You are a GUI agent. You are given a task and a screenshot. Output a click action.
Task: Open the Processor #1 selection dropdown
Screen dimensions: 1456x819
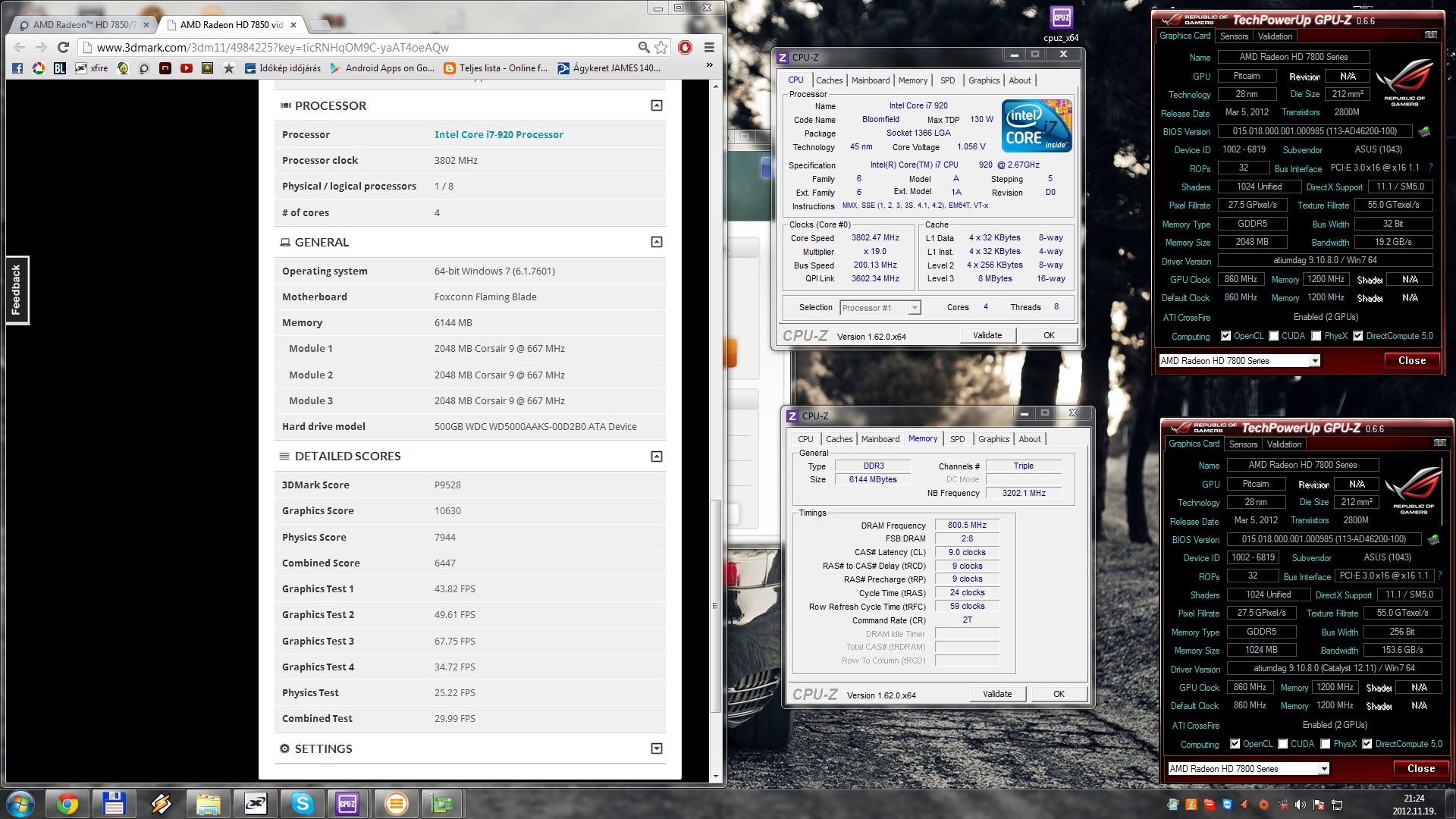tap(915, 308)
